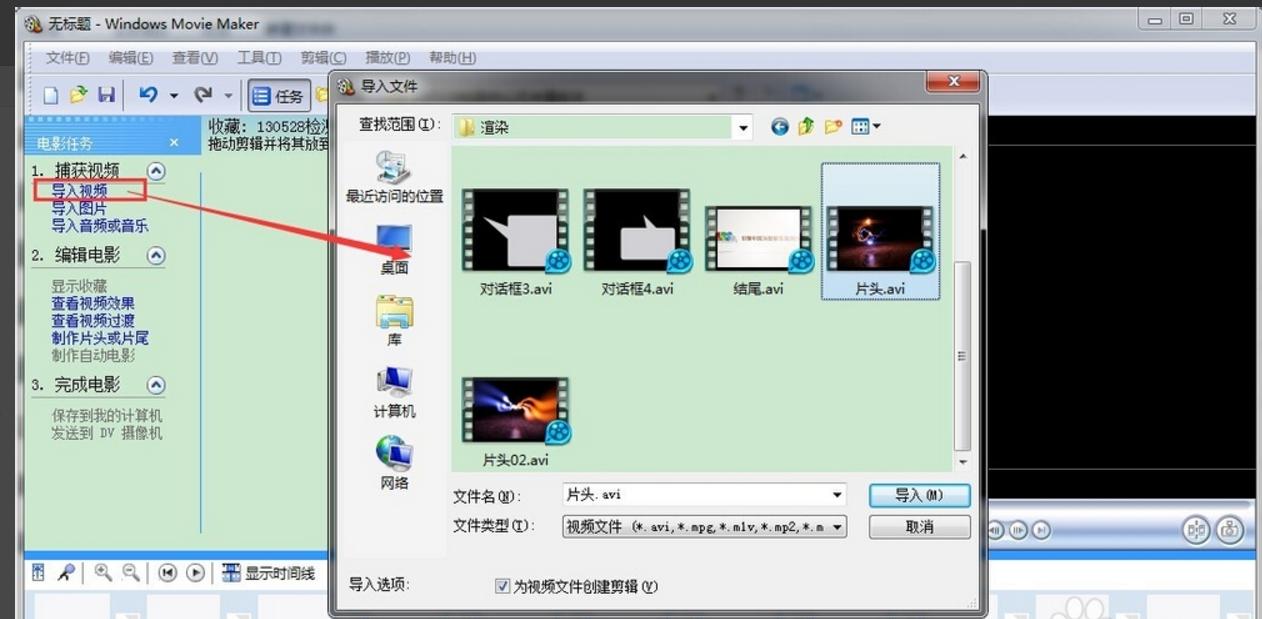
Task: Collapse the 捕获视频 task section
Action: [156, 170]
